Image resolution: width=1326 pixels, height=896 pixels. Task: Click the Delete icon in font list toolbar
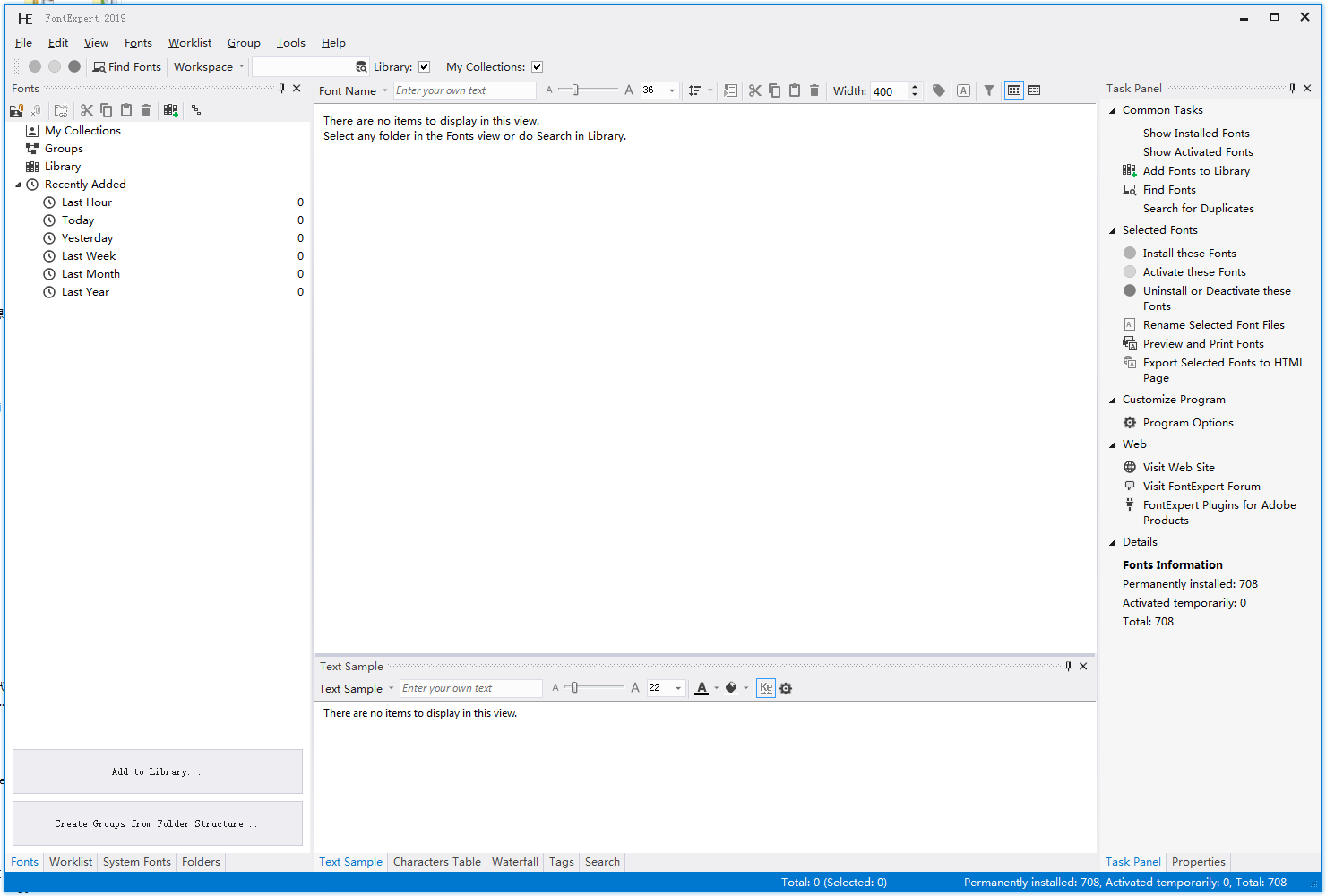tap(814, 90)
